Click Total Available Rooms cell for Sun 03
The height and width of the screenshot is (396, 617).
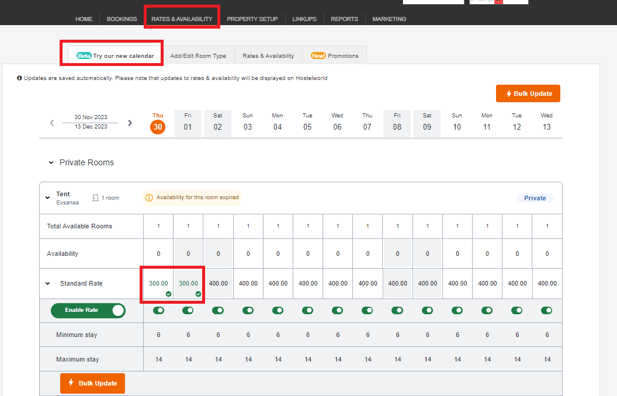[x=248, y=226]
